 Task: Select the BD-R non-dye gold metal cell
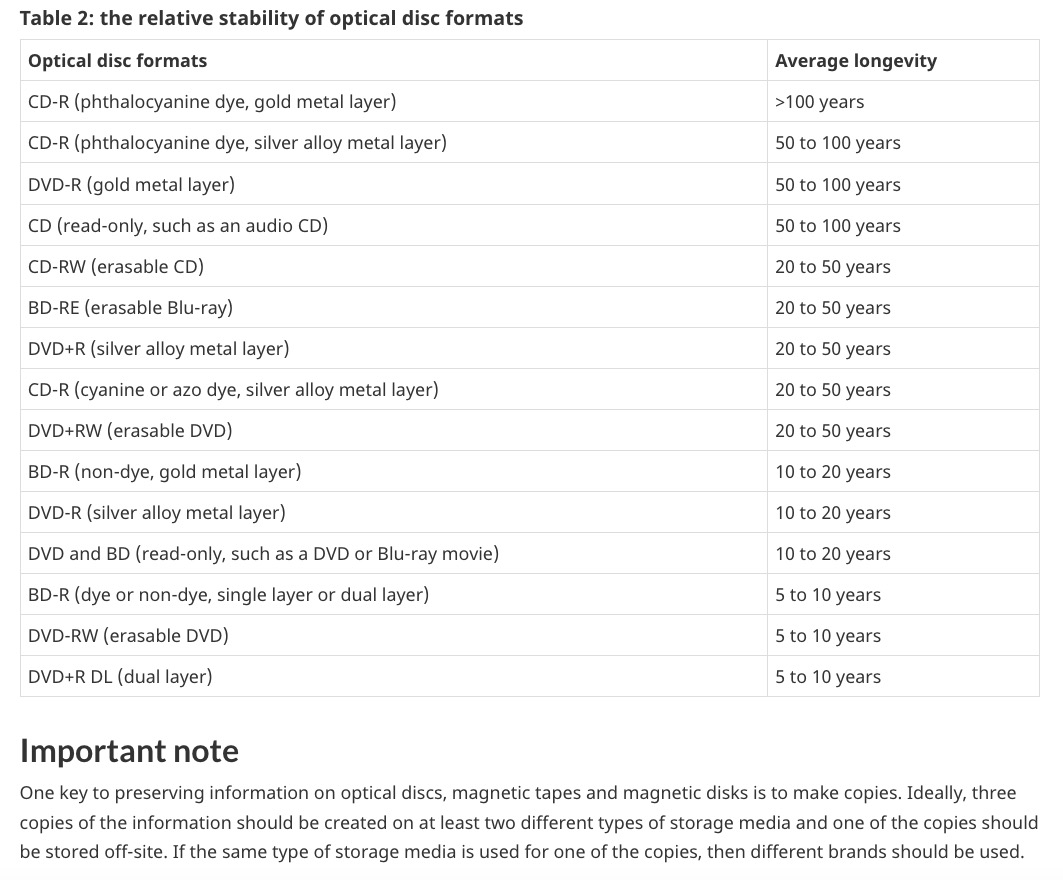click(x=394, y=472)
